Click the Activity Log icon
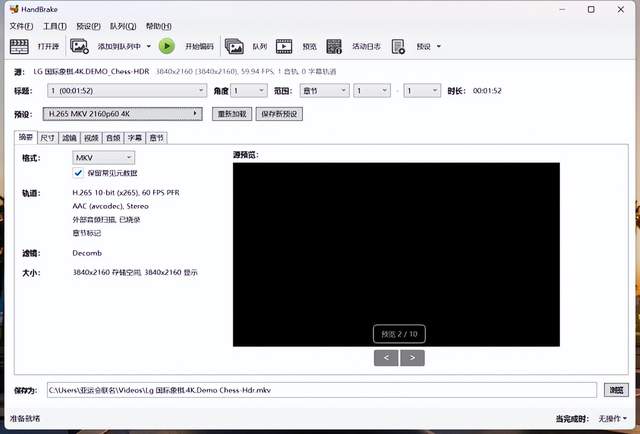This screenshot has width=640, height=434. [334, 47]
